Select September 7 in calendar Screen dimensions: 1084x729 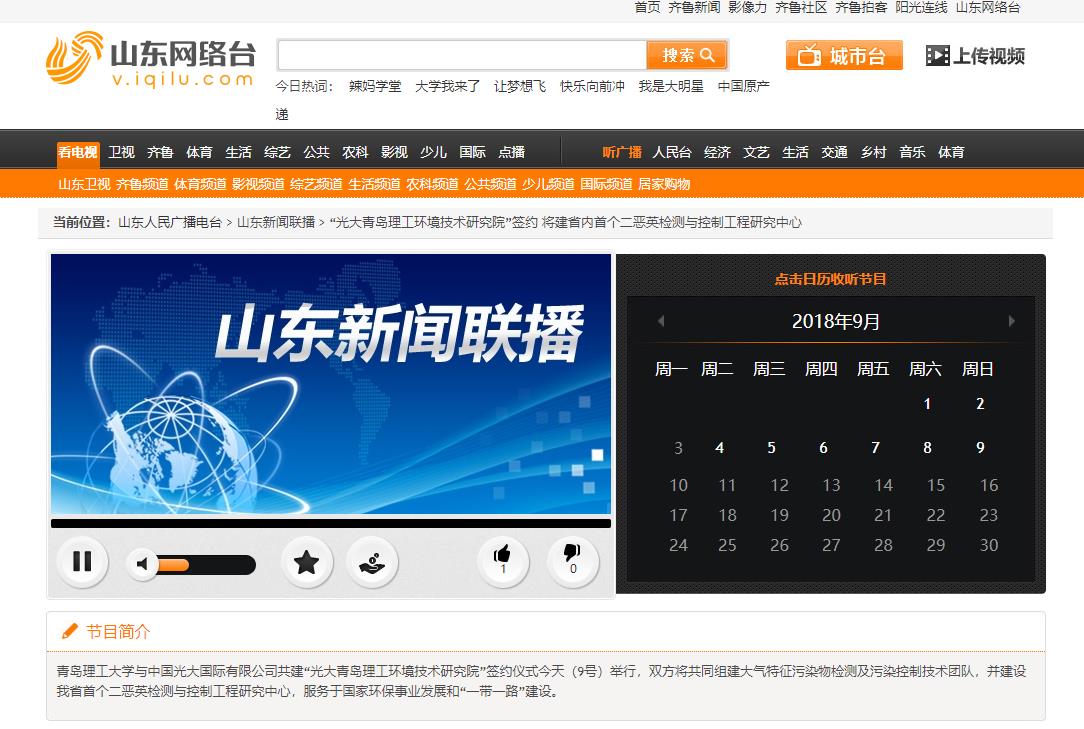pos(875,448)
